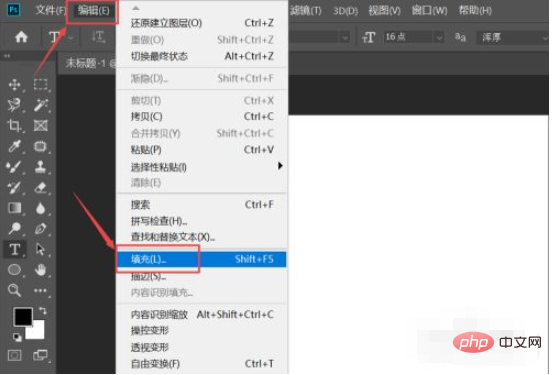This screenshot has height=375, width=552.
Task: Open the anti-aliasing 浑厚 dropdown
Action: tap(511, 37)
